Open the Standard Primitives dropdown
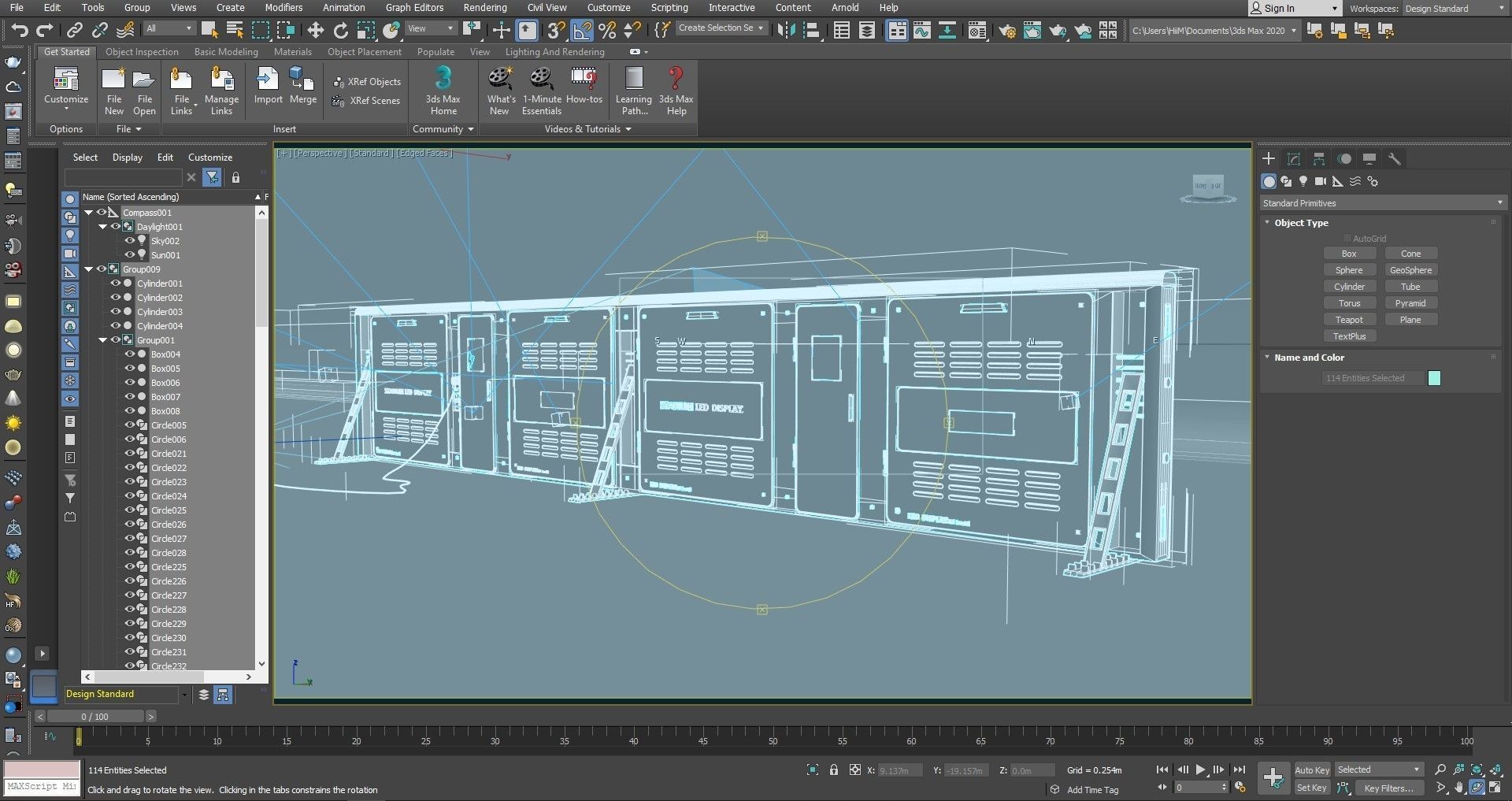This screenshot has width=1512, height=801. pos(1382,203)
